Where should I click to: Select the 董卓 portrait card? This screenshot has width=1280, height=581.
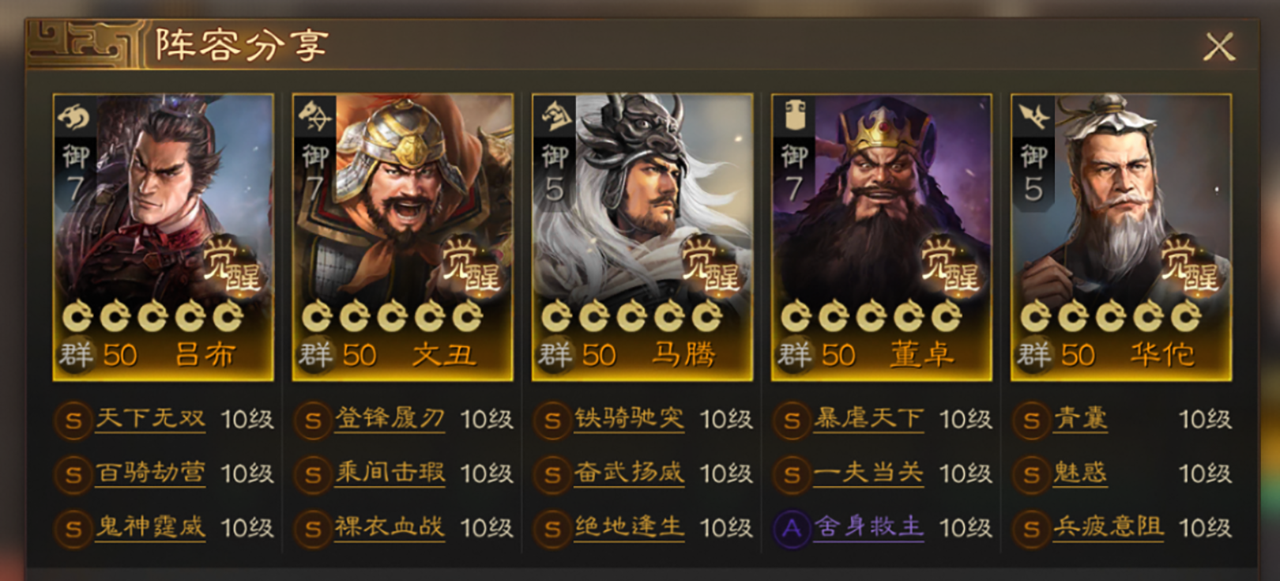[x=881, y=237]
